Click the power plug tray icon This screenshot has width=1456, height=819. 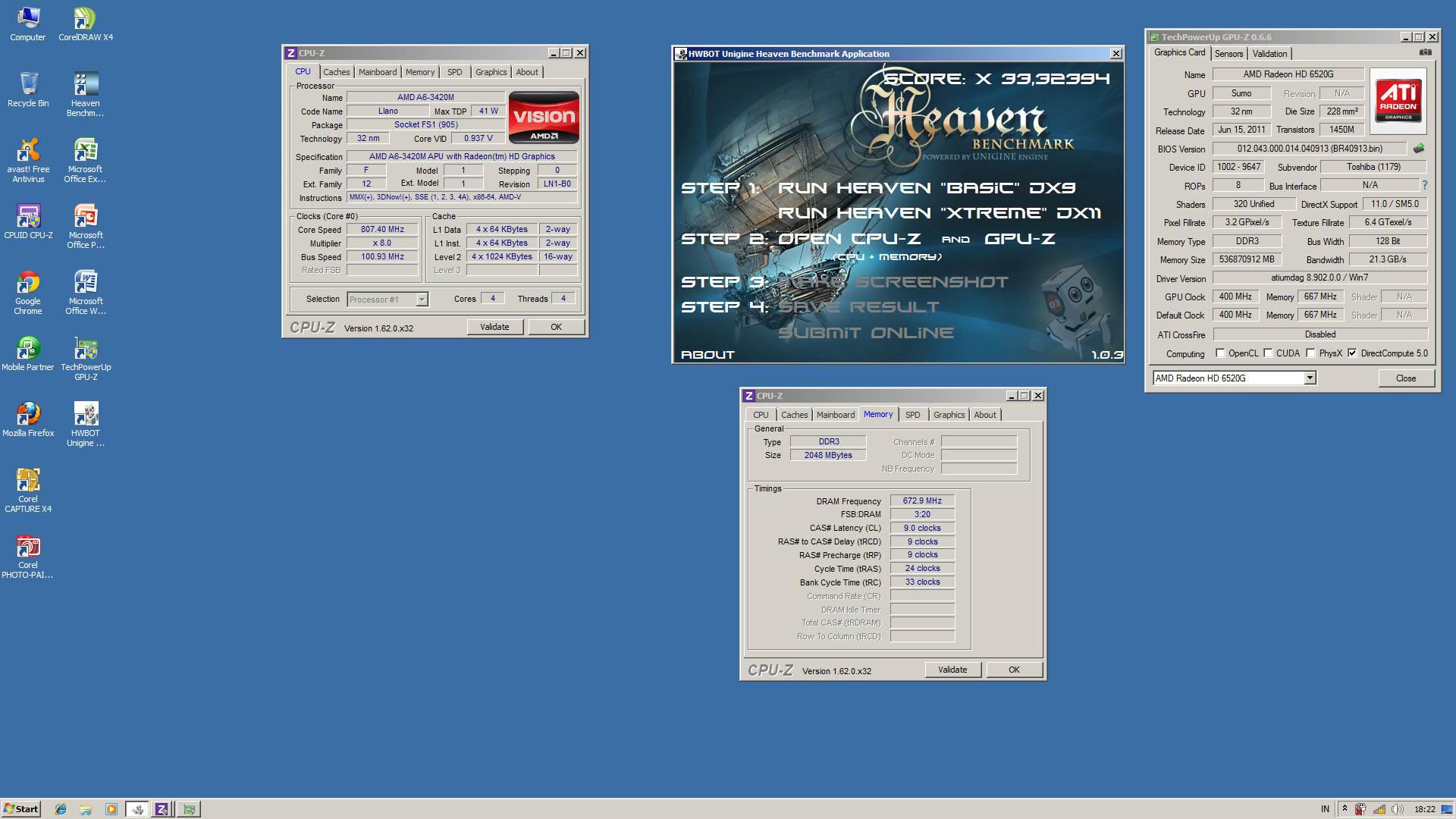pyautogui.click(x=1361, y=809)
